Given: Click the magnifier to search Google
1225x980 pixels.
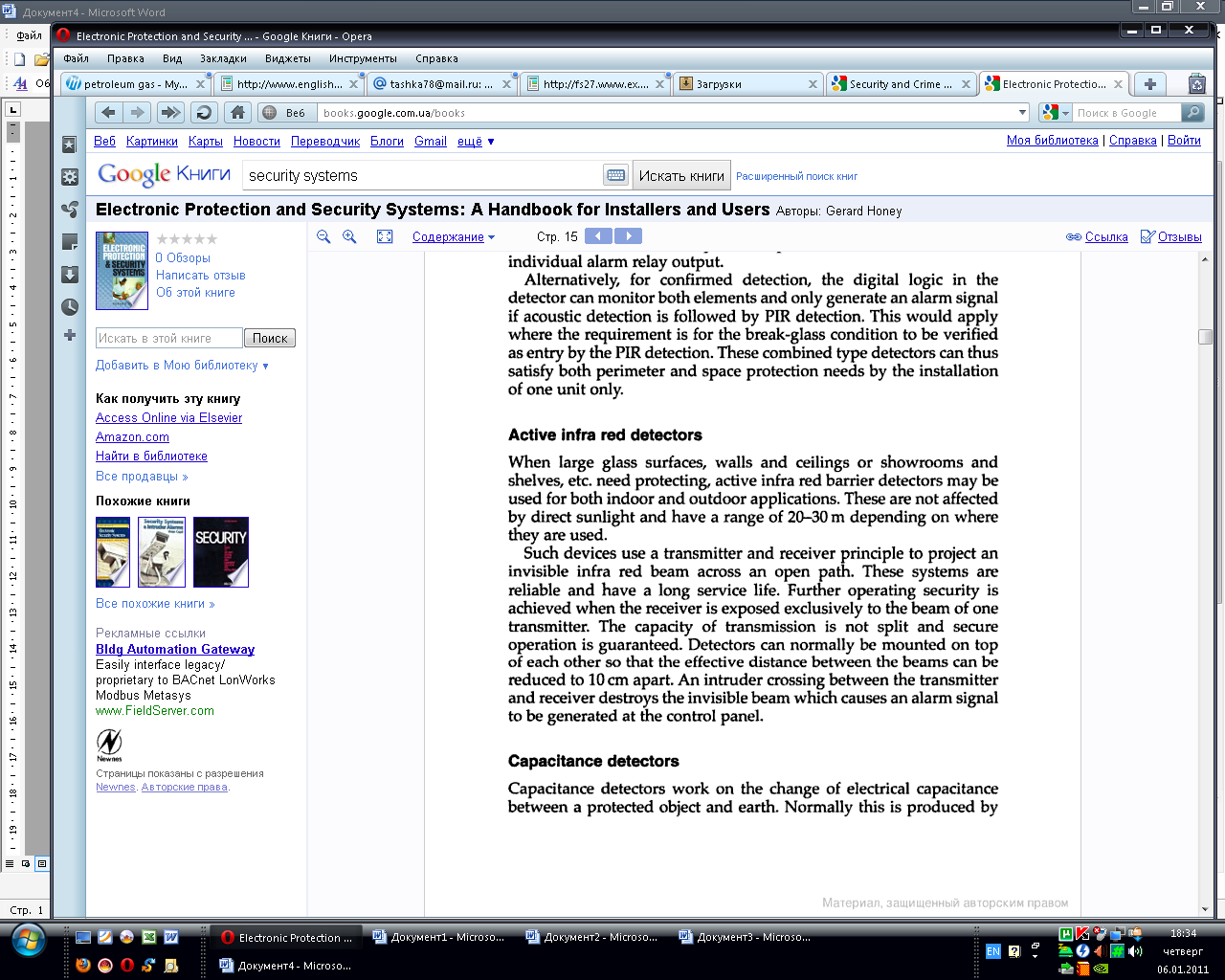Looking at the screenshot, I should tap(1192, 113).
